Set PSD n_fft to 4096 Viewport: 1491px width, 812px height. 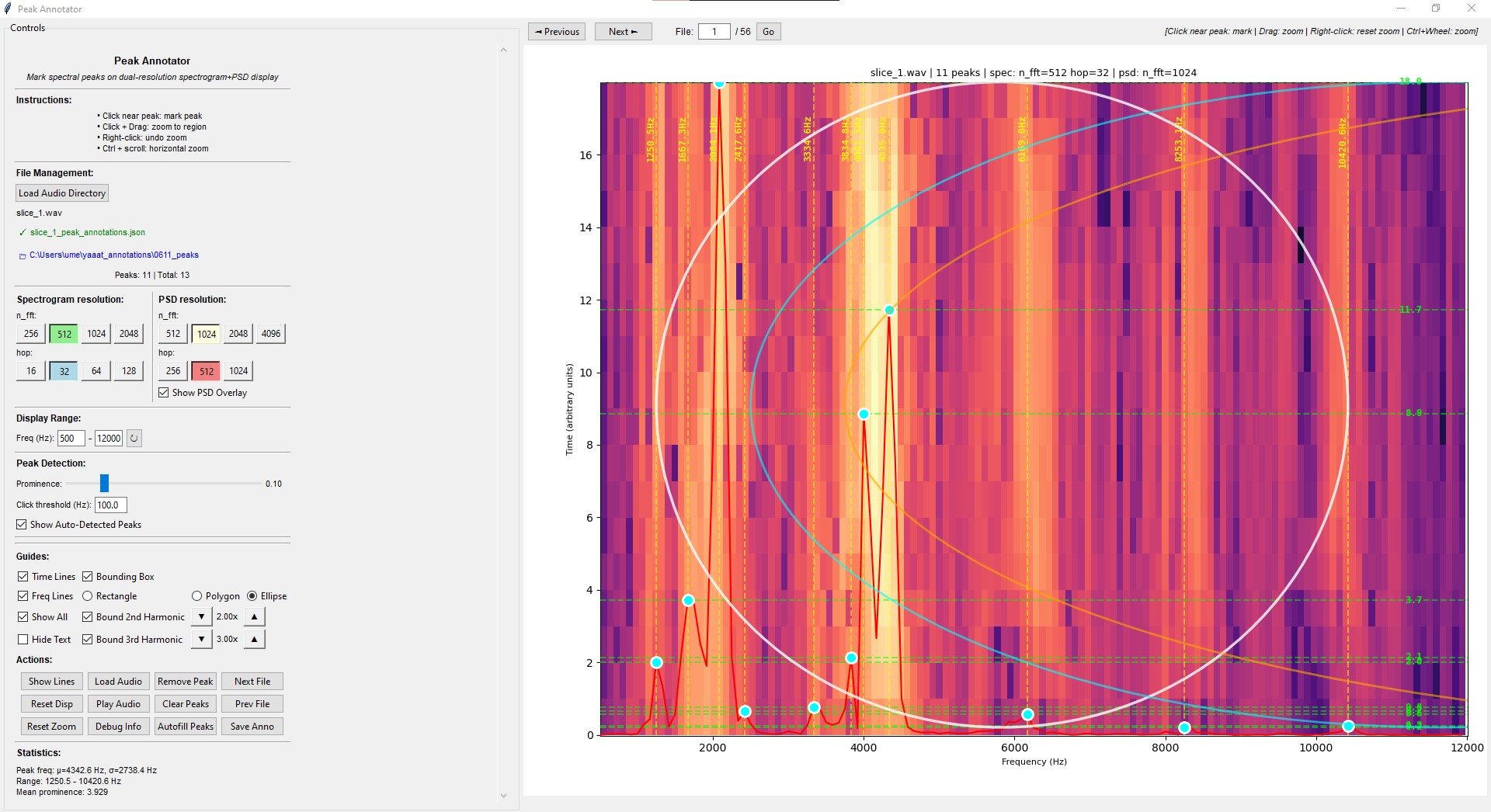tap(271, 334)
